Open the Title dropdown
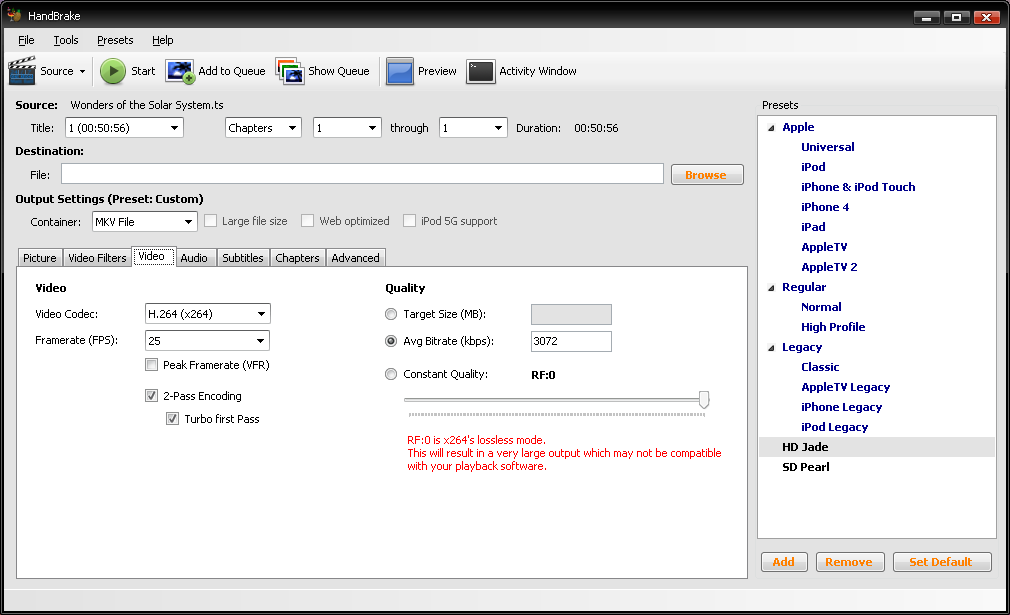Viewport: 1010px width, 615px height. click(x=124, y=128)
